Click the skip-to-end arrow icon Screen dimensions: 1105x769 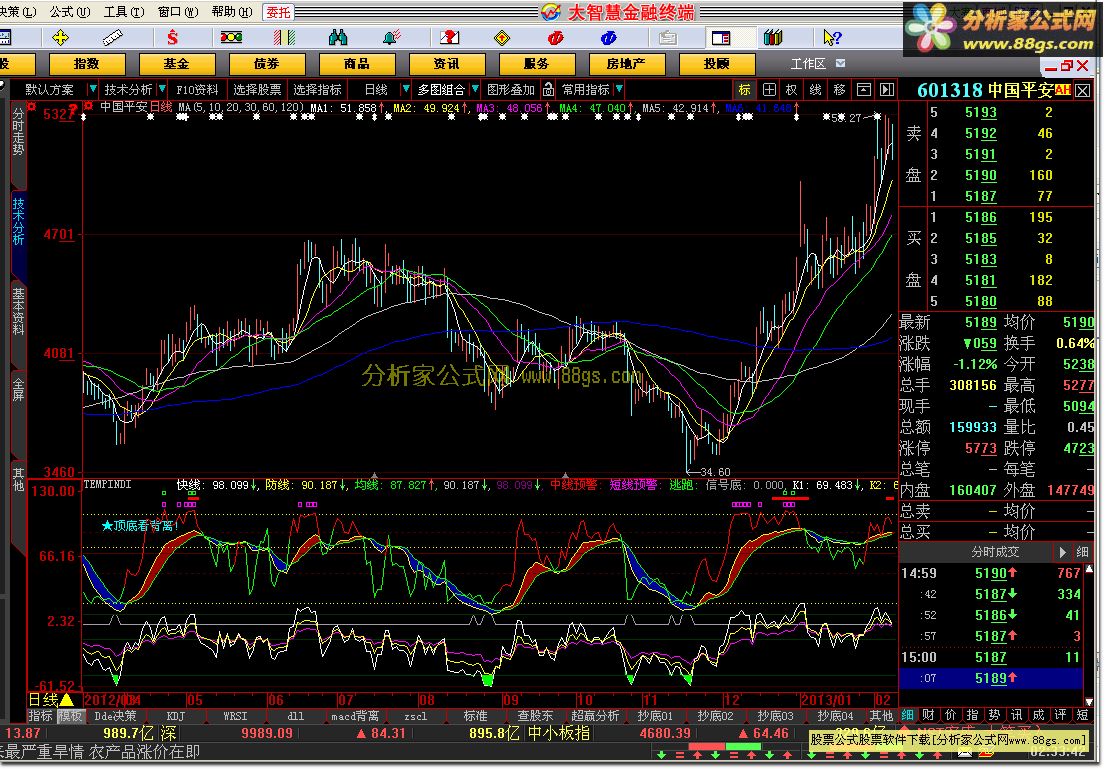coord(887,90)
